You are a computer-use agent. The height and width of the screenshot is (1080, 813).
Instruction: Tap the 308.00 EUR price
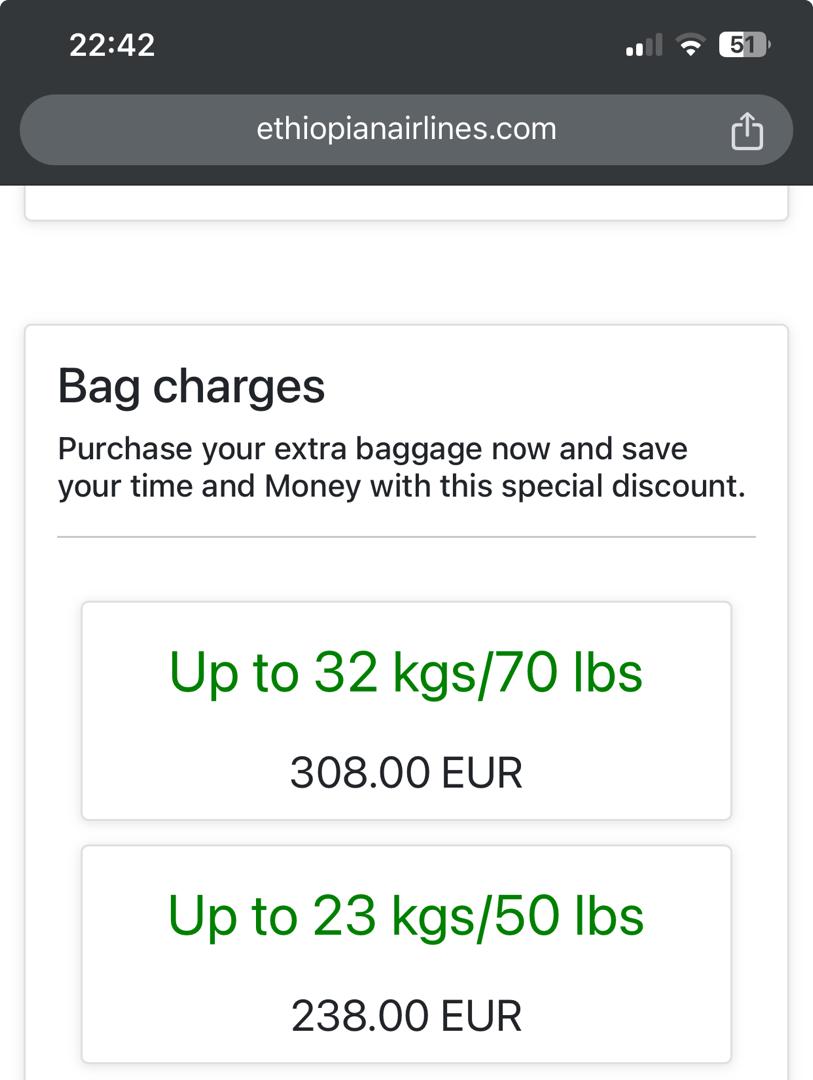tap(406, 773)
